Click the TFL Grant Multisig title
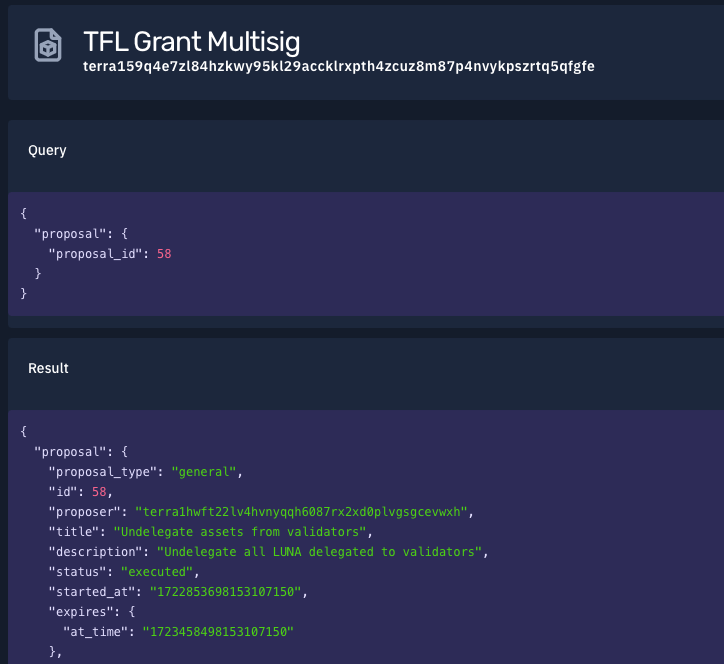Viewport: 724px width, 664px height. [192, 42]
